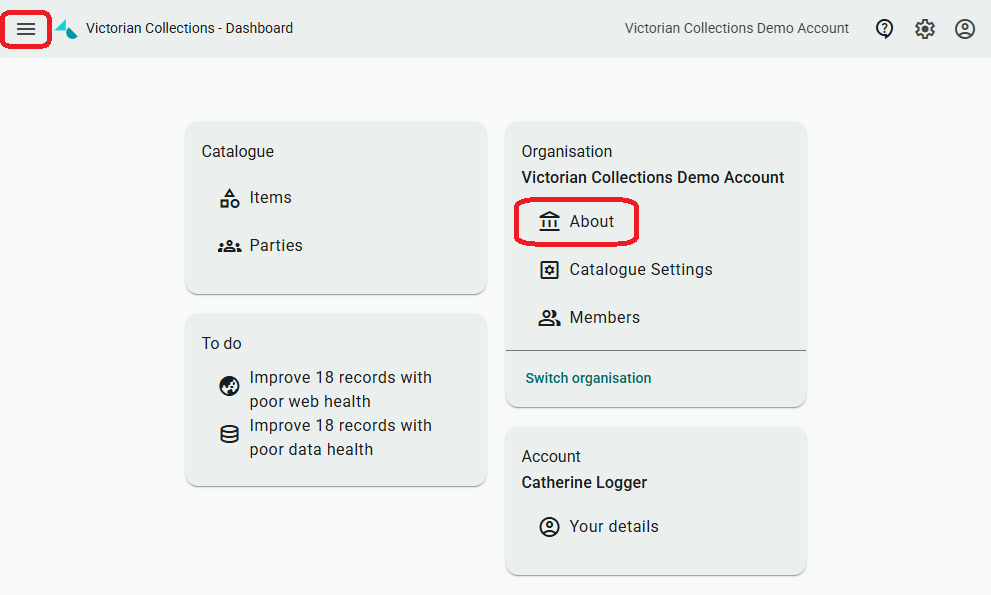Click the web health globe icon
The image size is (991, 595).
click(x=229, y=386)
